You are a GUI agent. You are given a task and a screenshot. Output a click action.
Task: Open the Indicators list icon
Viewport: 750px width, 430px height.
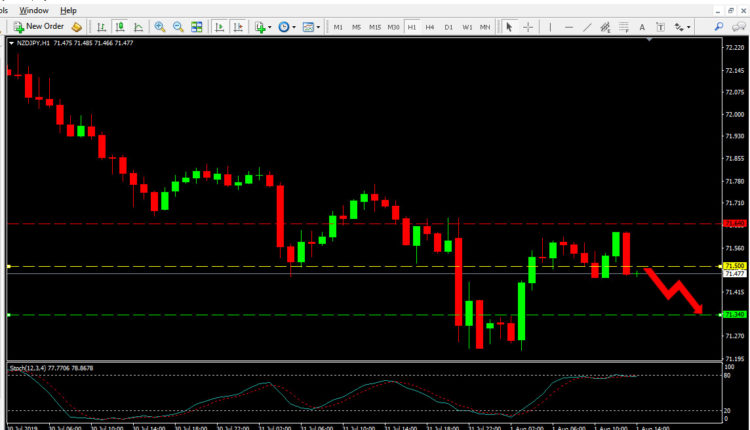coord(260,27)
